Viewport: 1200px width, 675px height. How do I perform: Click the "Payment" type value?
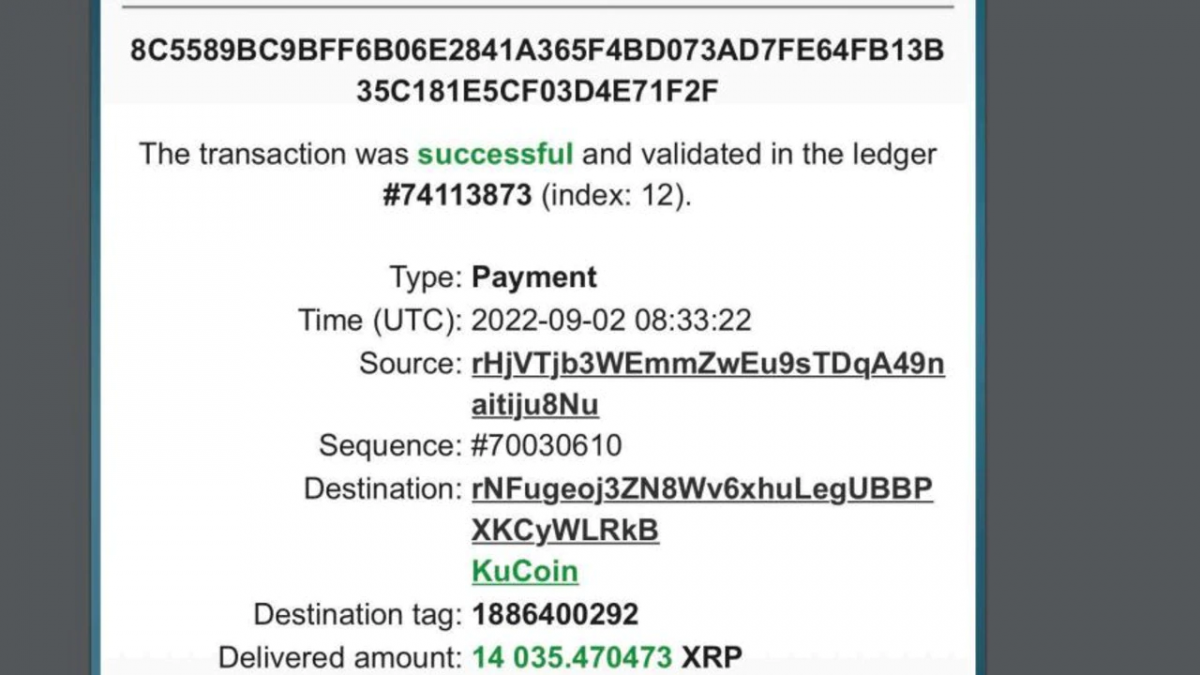pos(534,277)
